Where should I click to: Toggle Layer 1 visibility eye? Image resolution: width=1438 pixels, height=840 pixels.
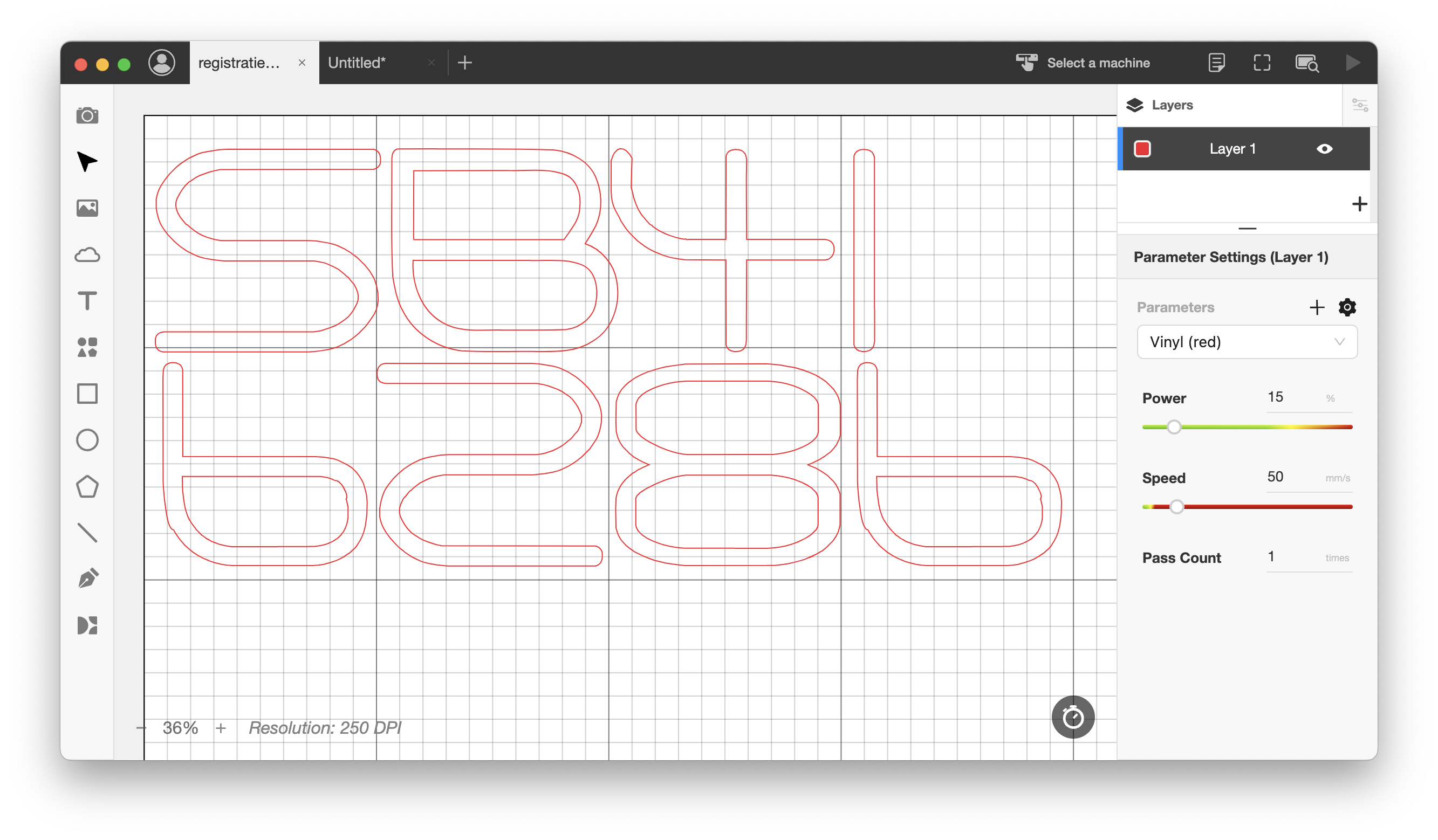pos(1325,149)
